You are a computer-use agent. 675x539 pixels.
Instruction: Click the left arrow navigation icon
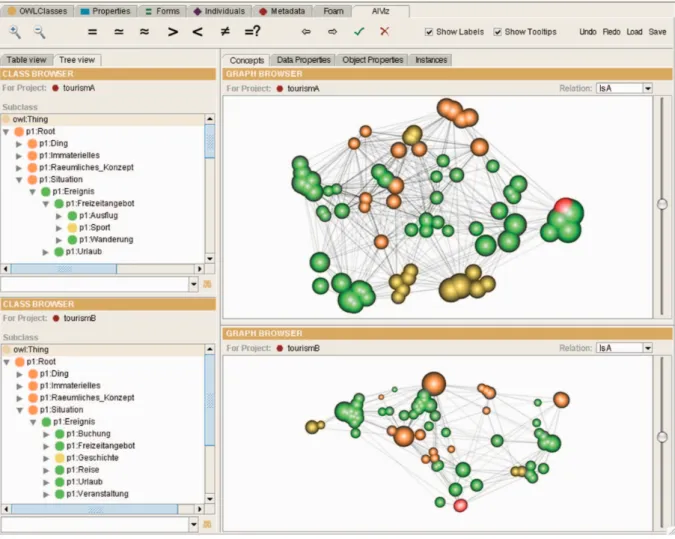click(306, 32)
